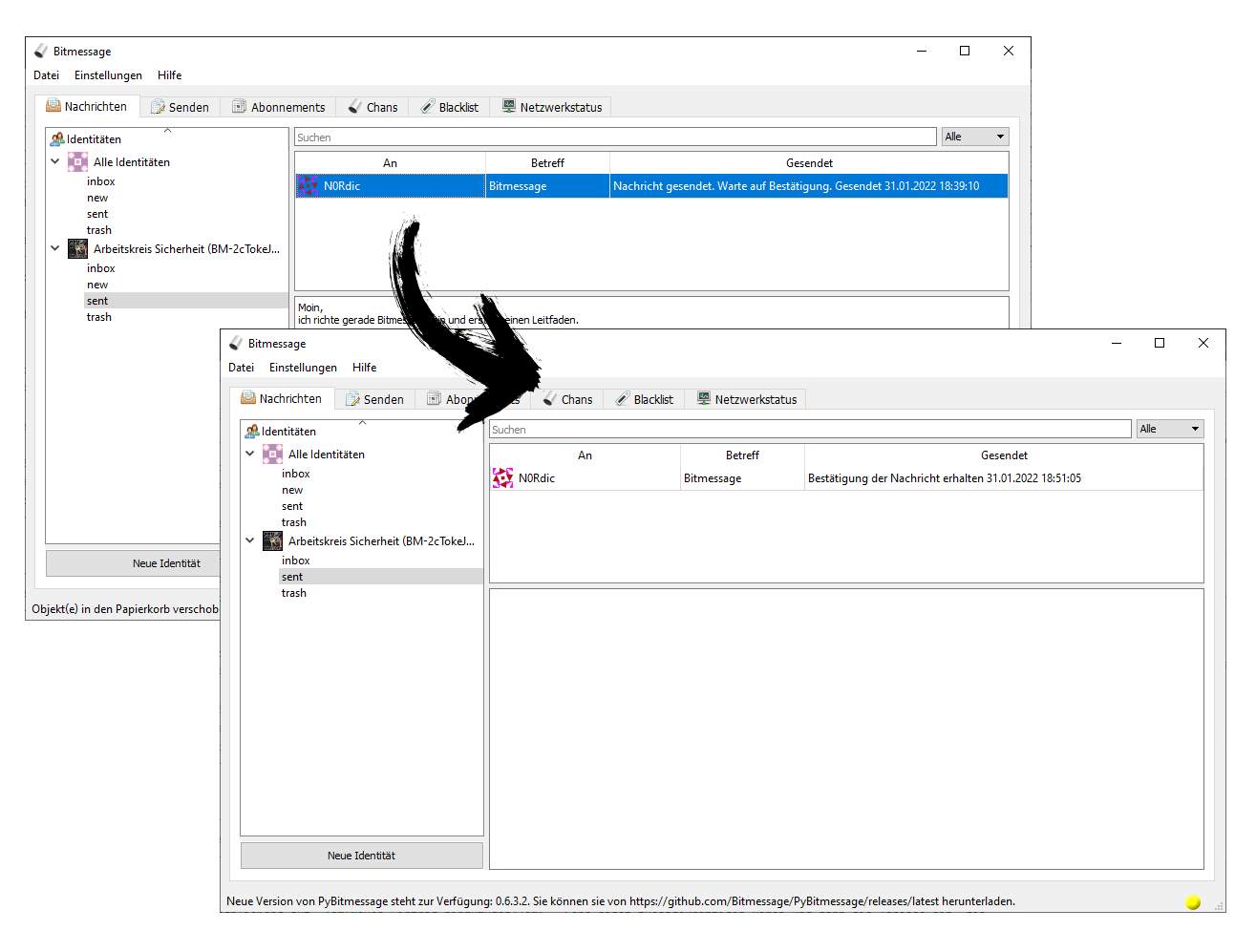
Task: Click Bitmessage title bar icon in back window
Action: click(x=41, y=51)
